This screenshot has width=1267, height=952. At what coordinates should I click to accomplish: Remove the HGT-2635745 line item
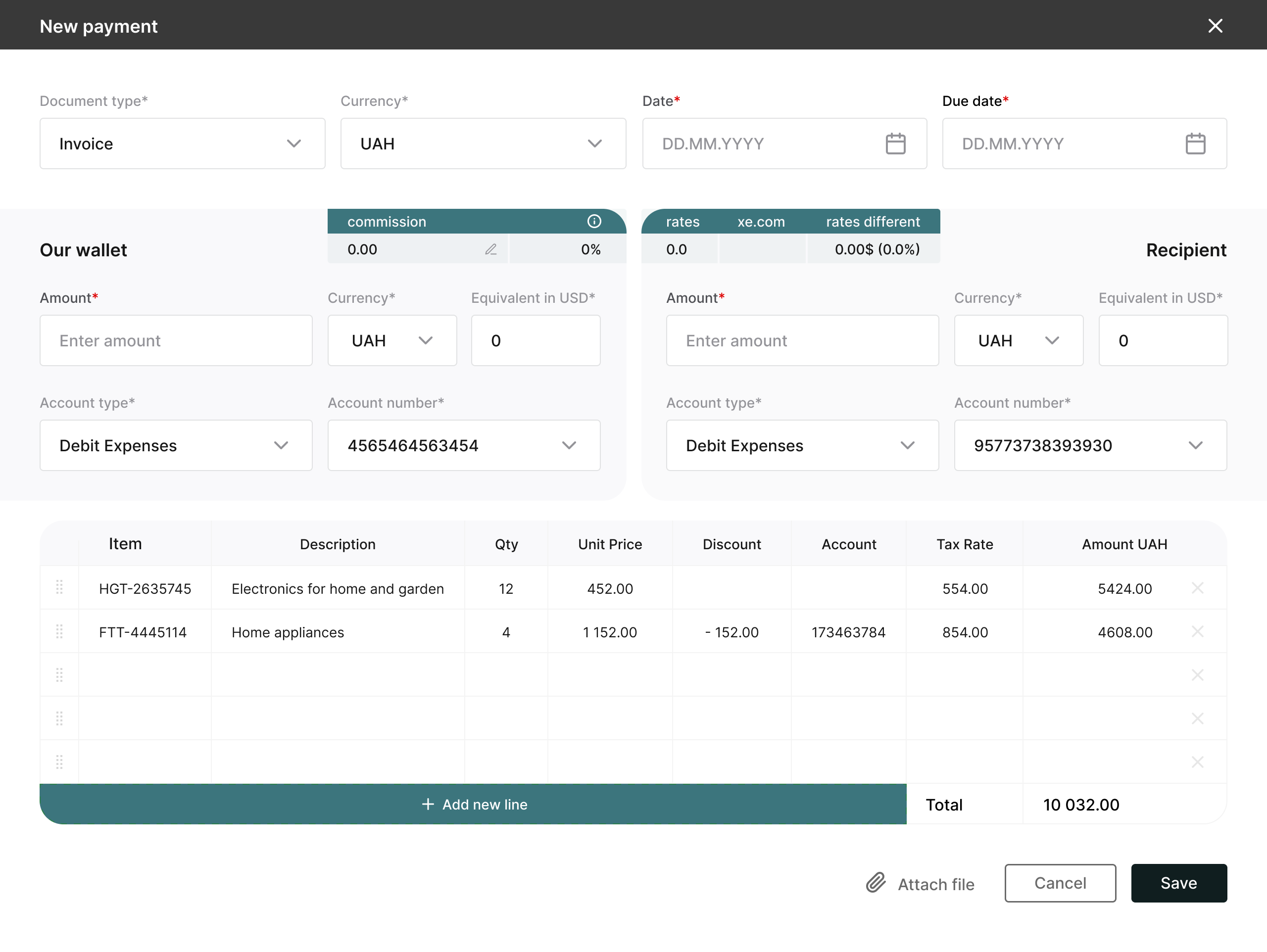tap(1197, 588)
